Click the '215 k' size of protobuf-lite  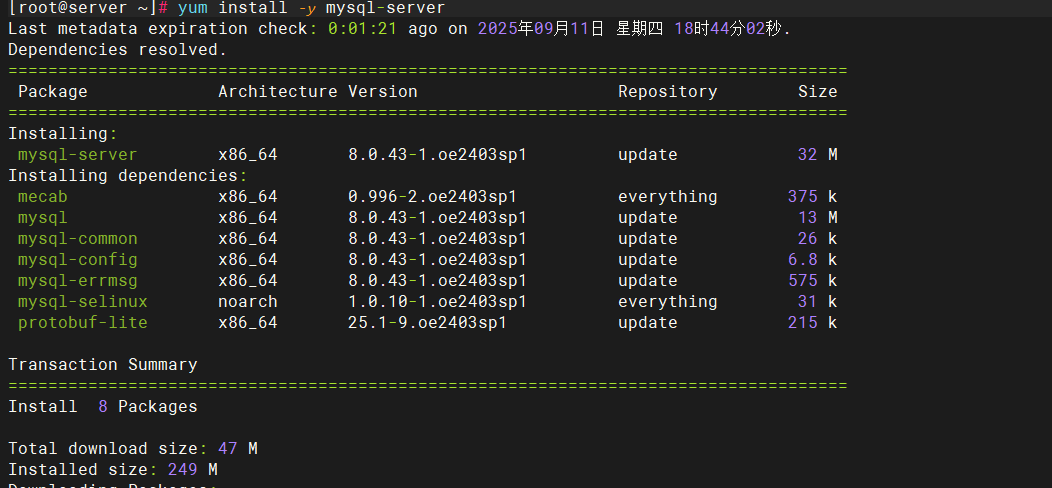(x=812, y=323)
